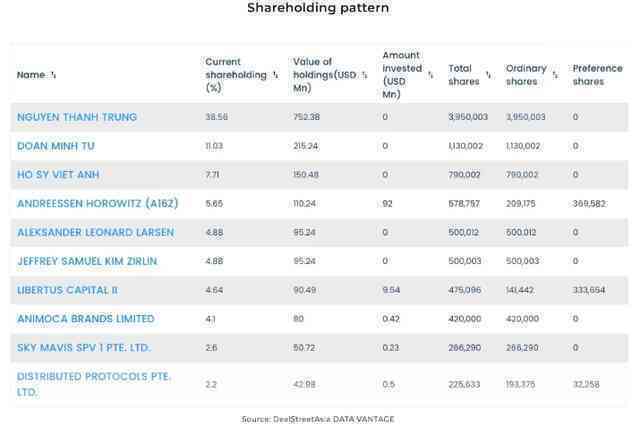Select amount invested value 92

(x=387, y=204)
